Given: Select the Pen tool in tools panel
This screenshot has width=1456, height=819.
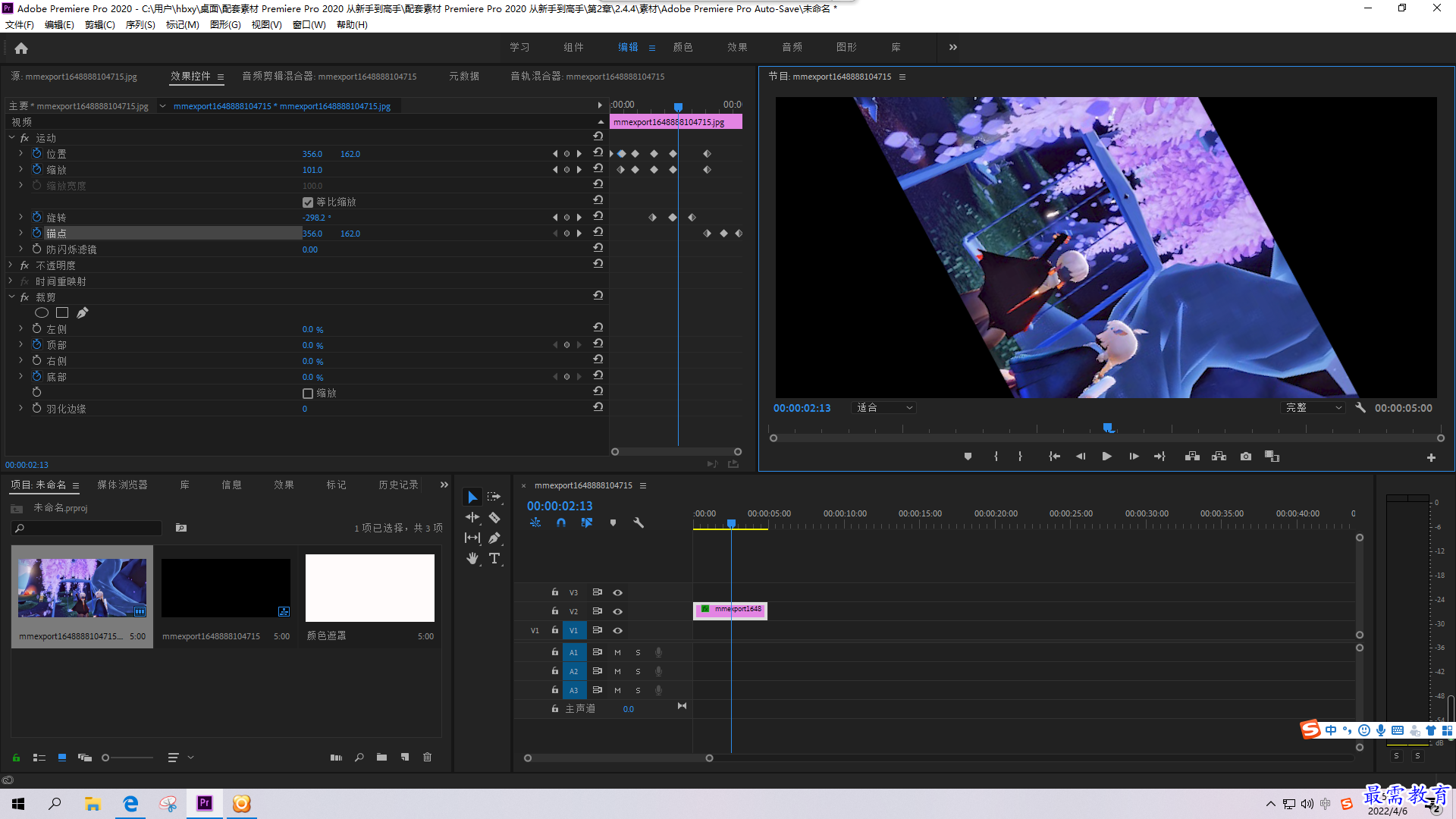Looking at the screenshot, I should pos(494,538).
